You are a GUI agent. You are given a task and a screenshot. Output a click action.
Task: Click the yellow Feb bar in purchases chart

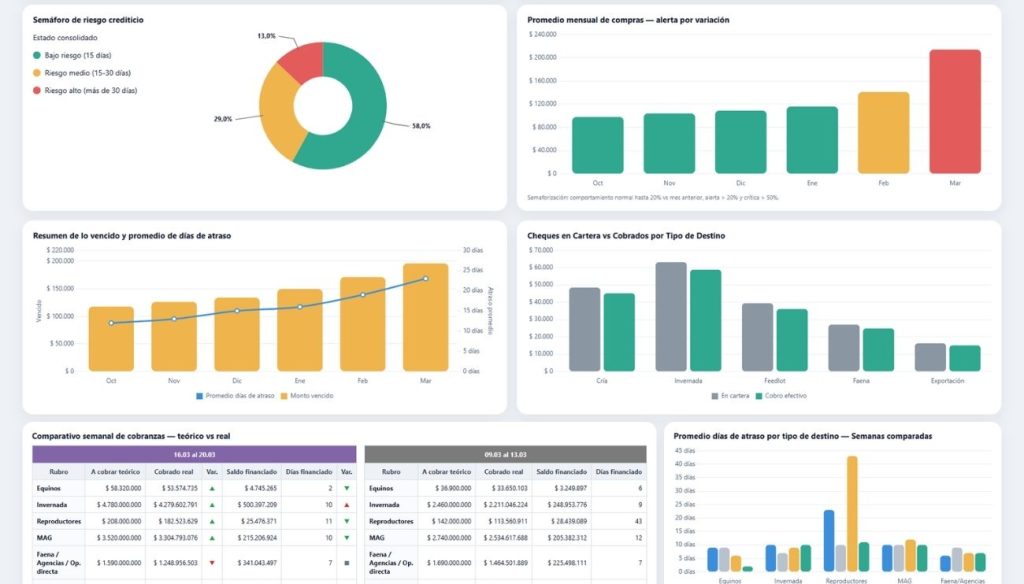click(883, 133)
